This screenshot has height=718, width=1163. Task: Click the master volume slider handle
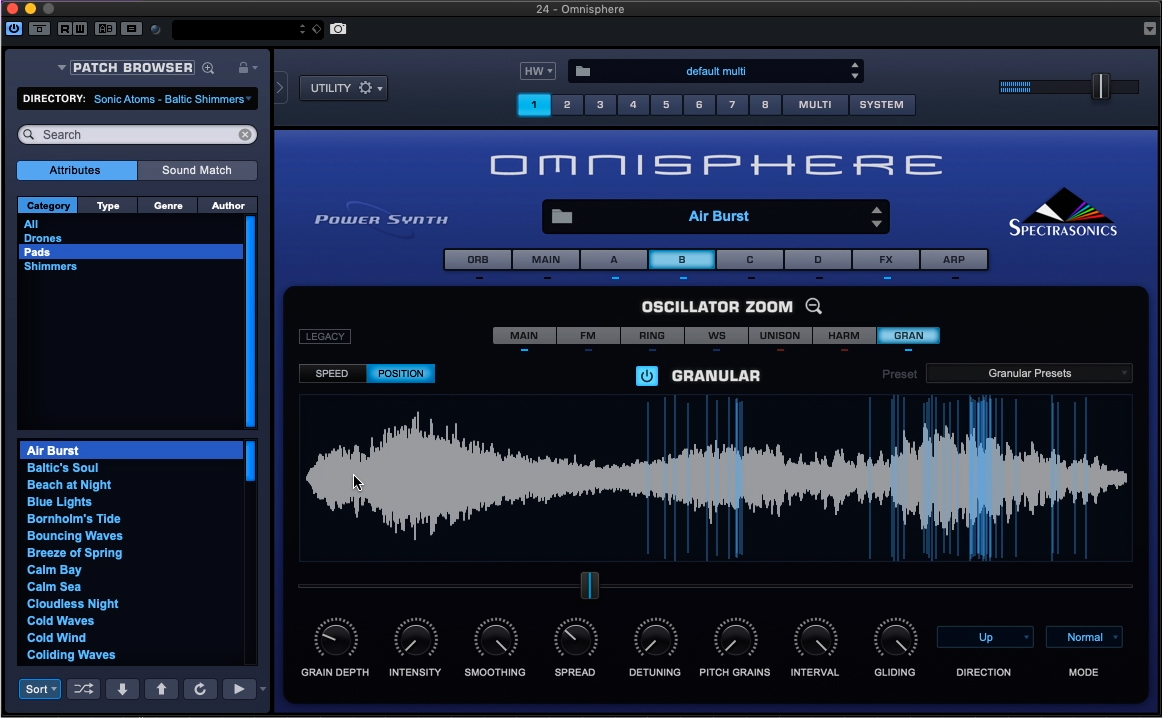coord(1100,87)
